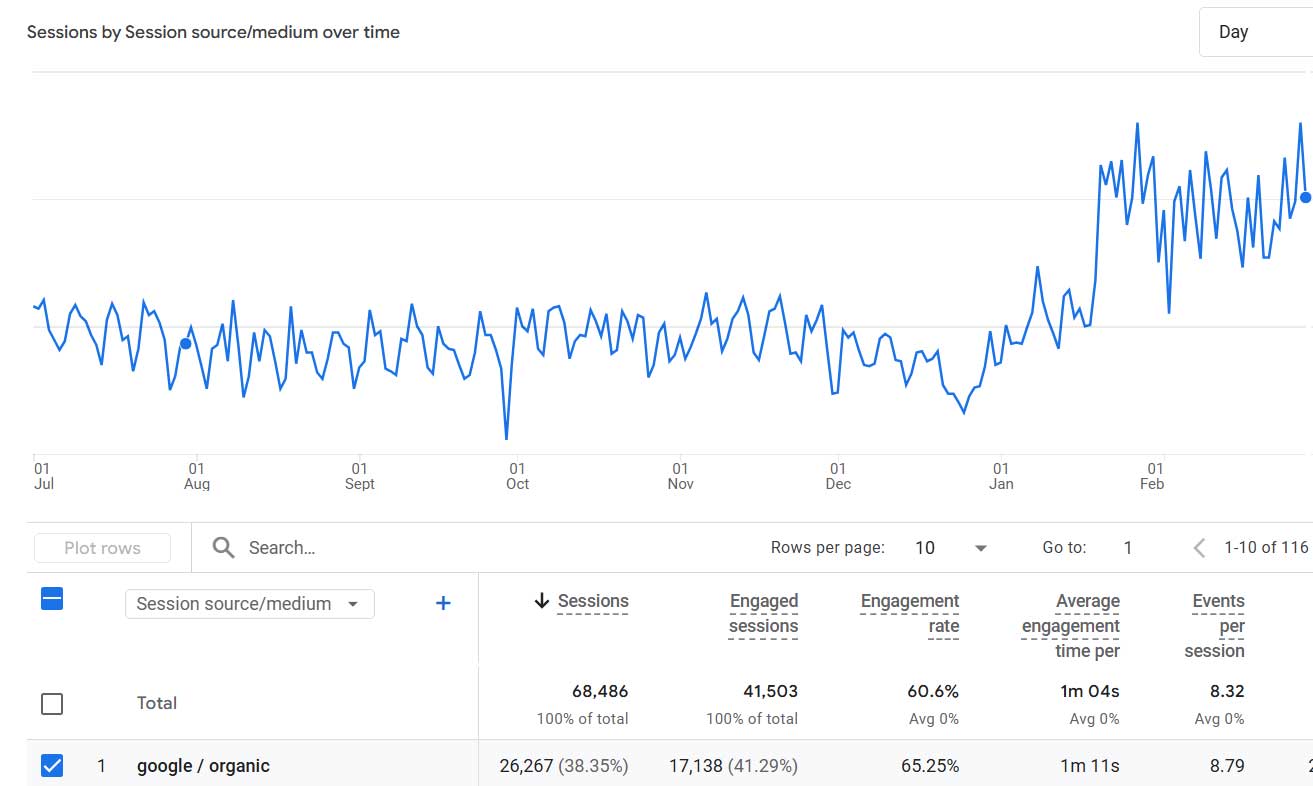The height and width of the screenshot is (786, 1313).
Task: Click the 01 Sept axis label
Action: click(x=359, y=476)
